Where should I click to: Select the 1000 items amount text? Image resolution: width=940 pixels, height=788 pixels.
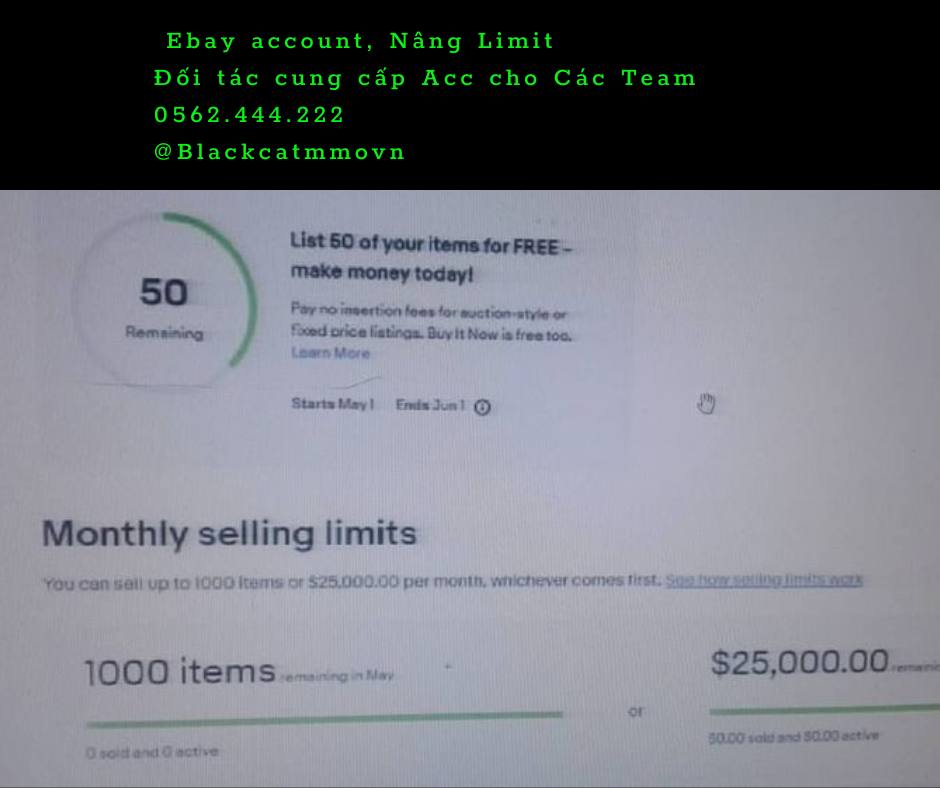point(180,670)
